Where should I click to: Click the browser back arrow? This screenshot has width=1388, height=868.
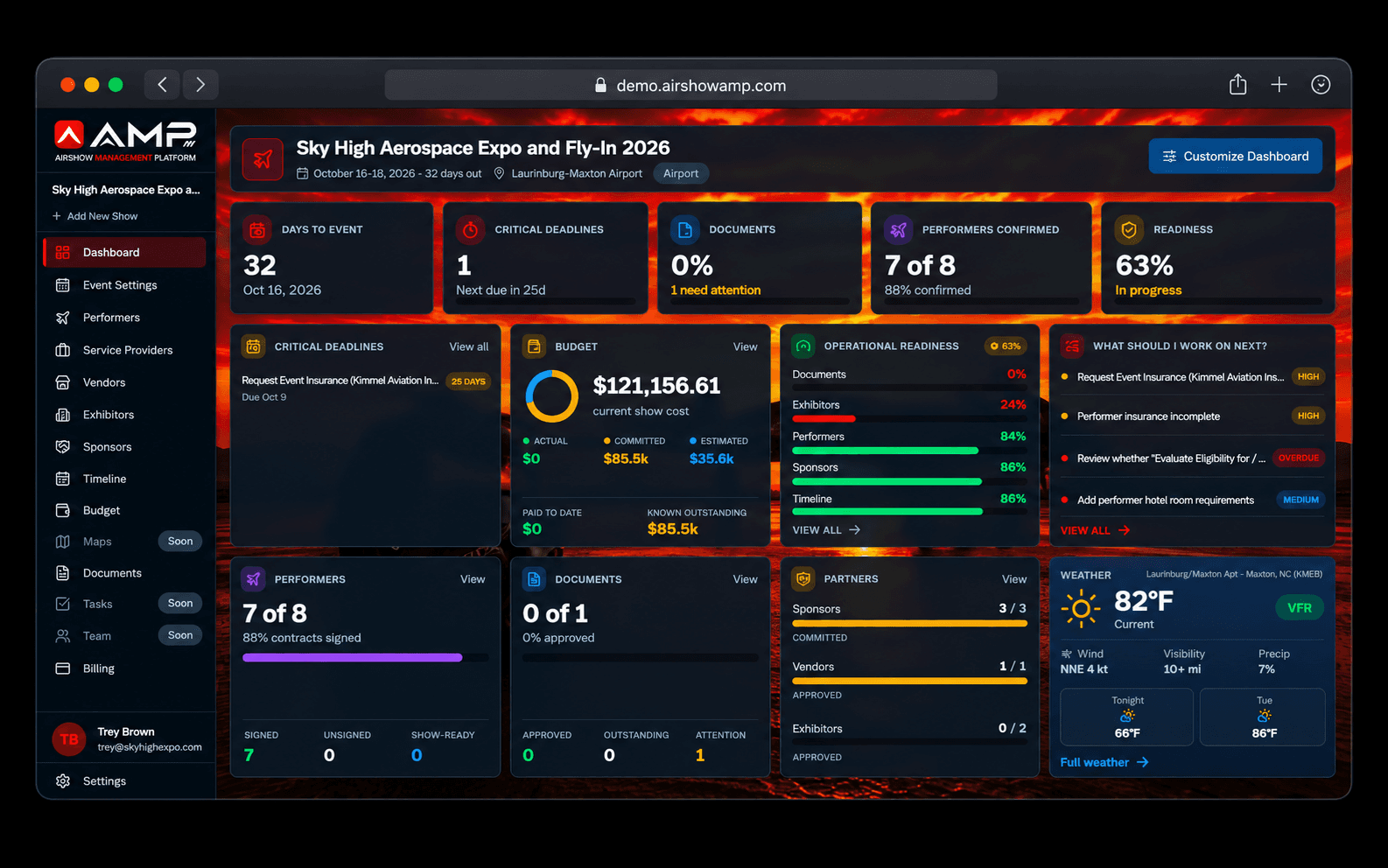162,85
